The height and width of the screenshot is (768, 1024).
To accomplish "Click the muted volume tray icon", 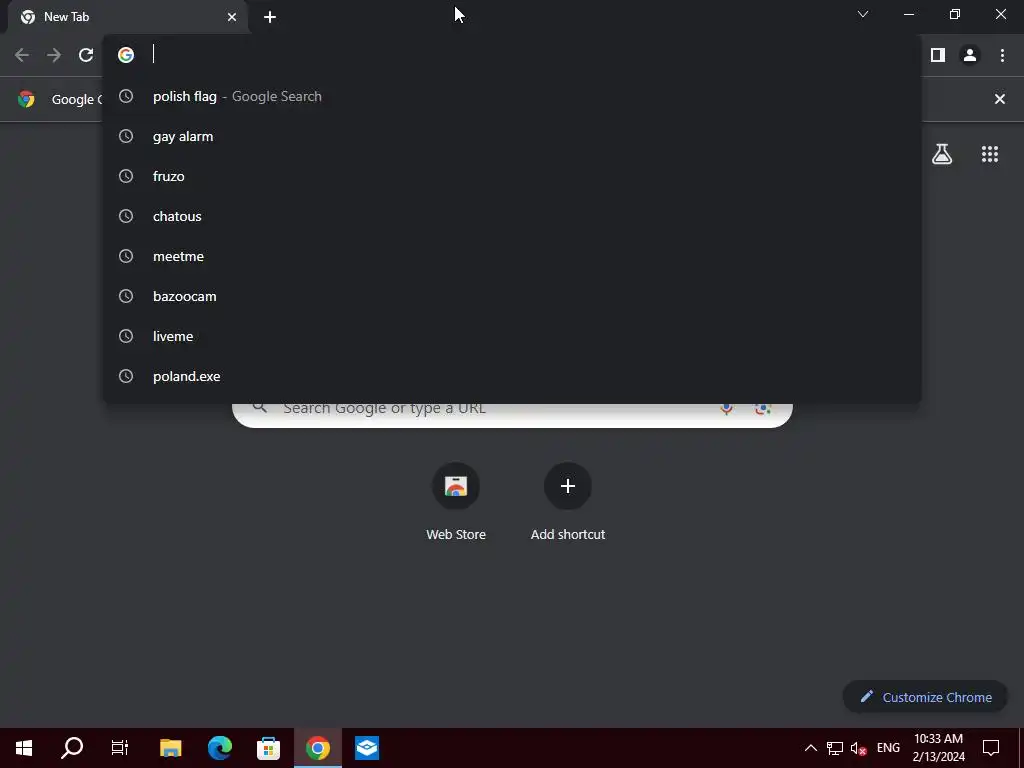I will (x=858, y=748).
